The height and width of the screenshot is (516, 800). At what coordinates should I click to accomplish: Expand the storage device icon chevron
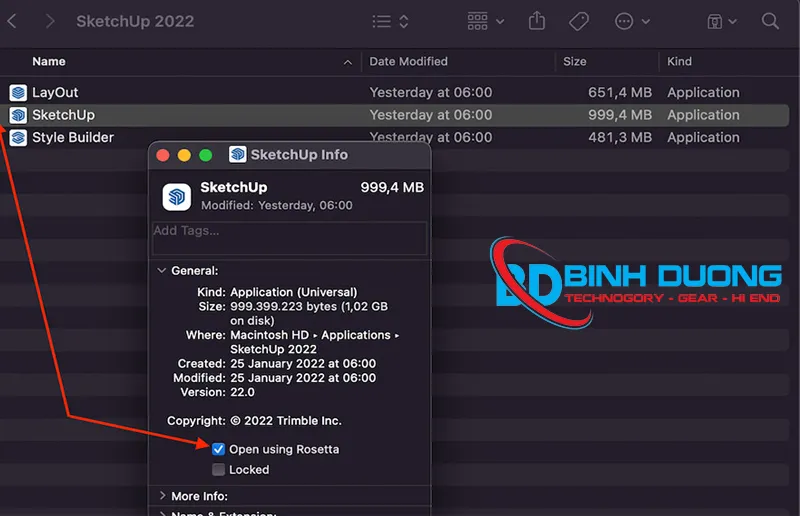733,21
